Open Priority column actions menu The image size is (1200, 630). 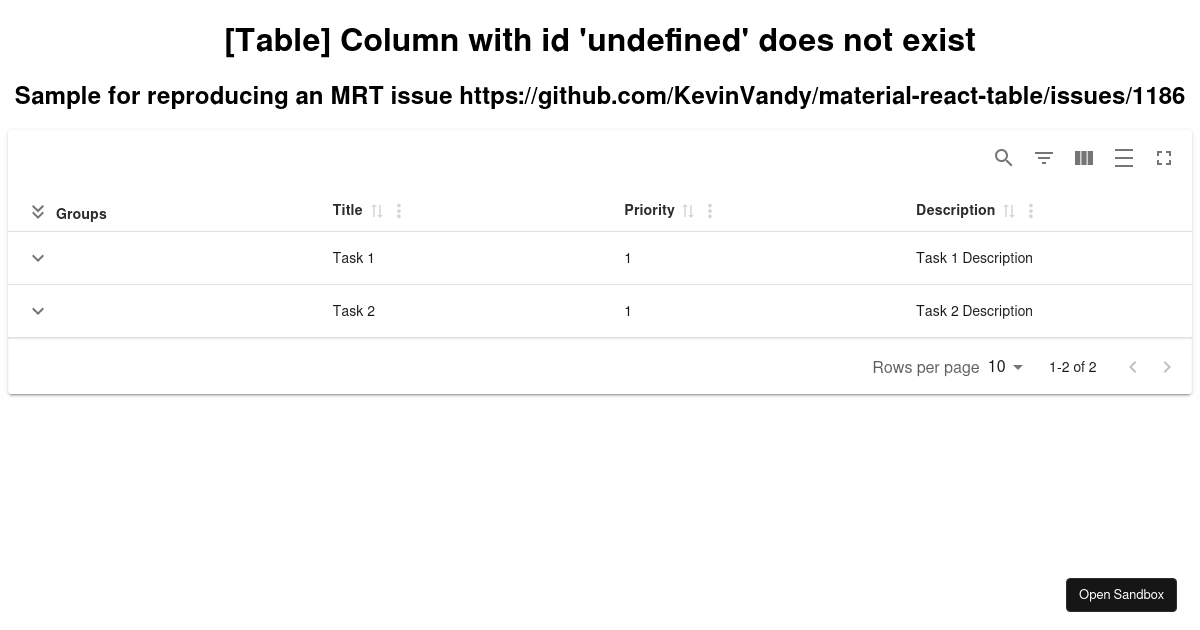pyautogui.click(x=710, y=211)
